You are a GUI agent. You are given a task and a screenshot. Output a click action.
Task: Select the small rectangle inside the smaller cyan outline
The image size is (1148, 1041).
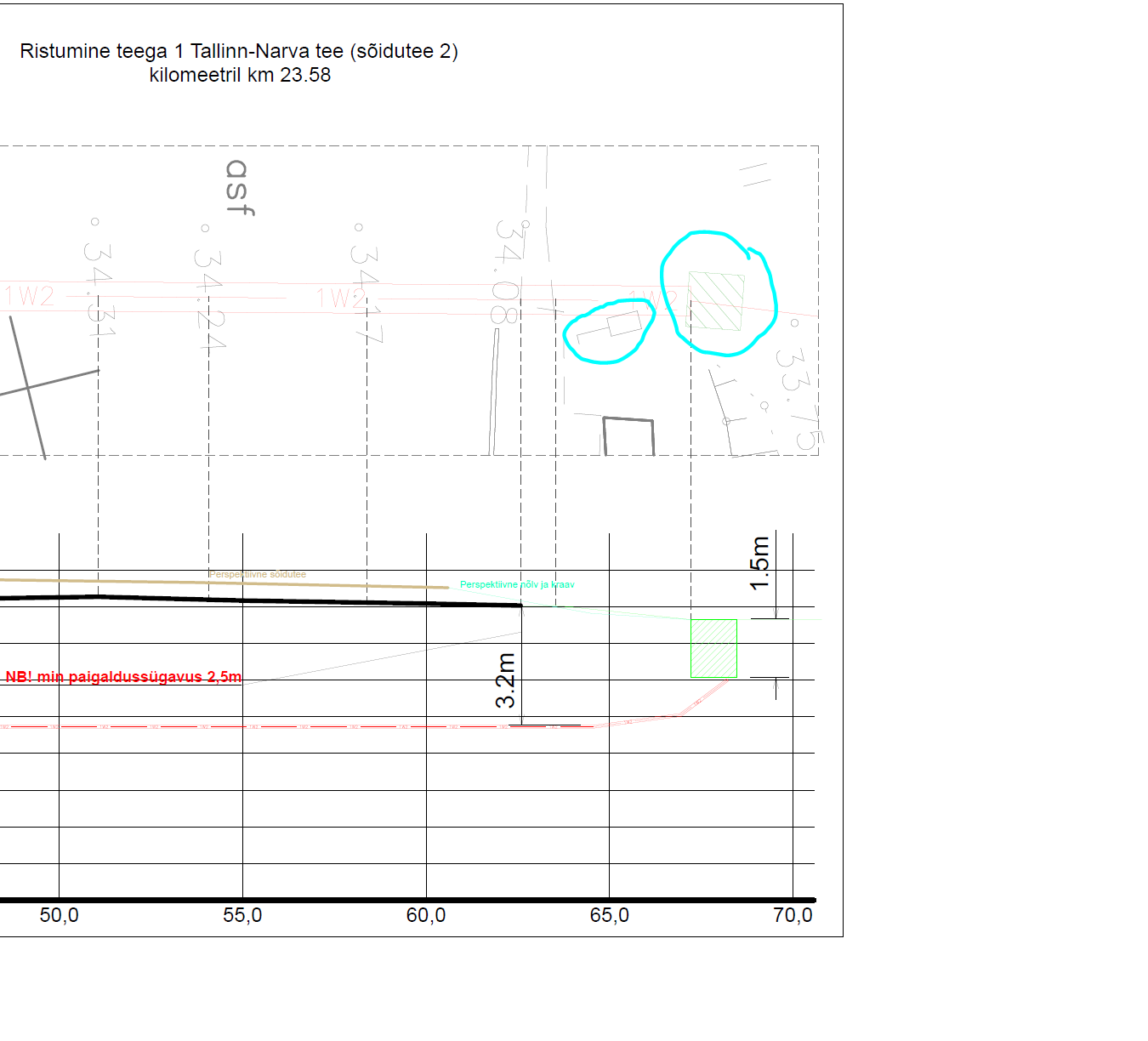(624, 324)
